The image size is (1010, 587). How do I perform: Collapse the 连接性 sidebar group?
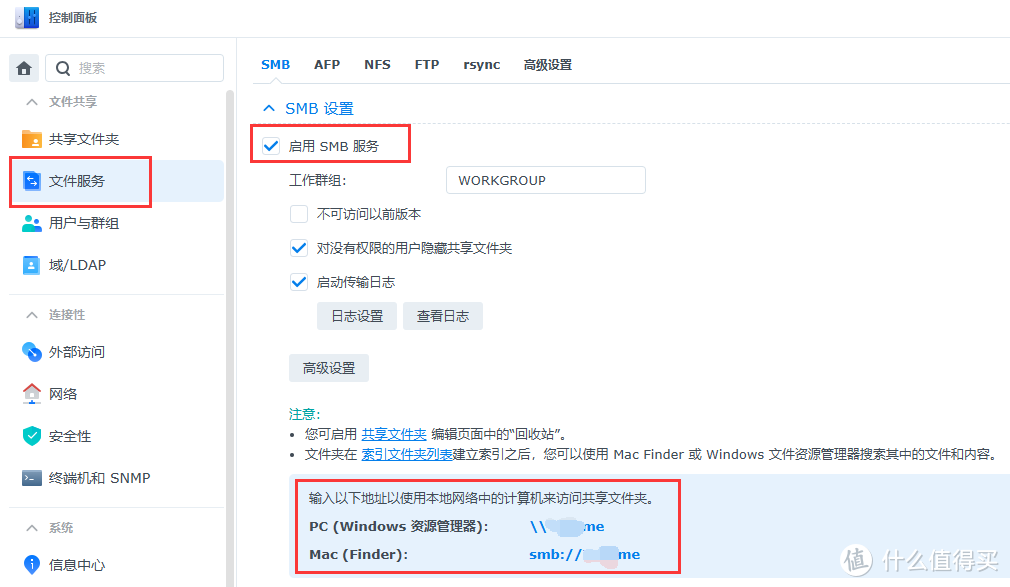(x=32, y=314)
